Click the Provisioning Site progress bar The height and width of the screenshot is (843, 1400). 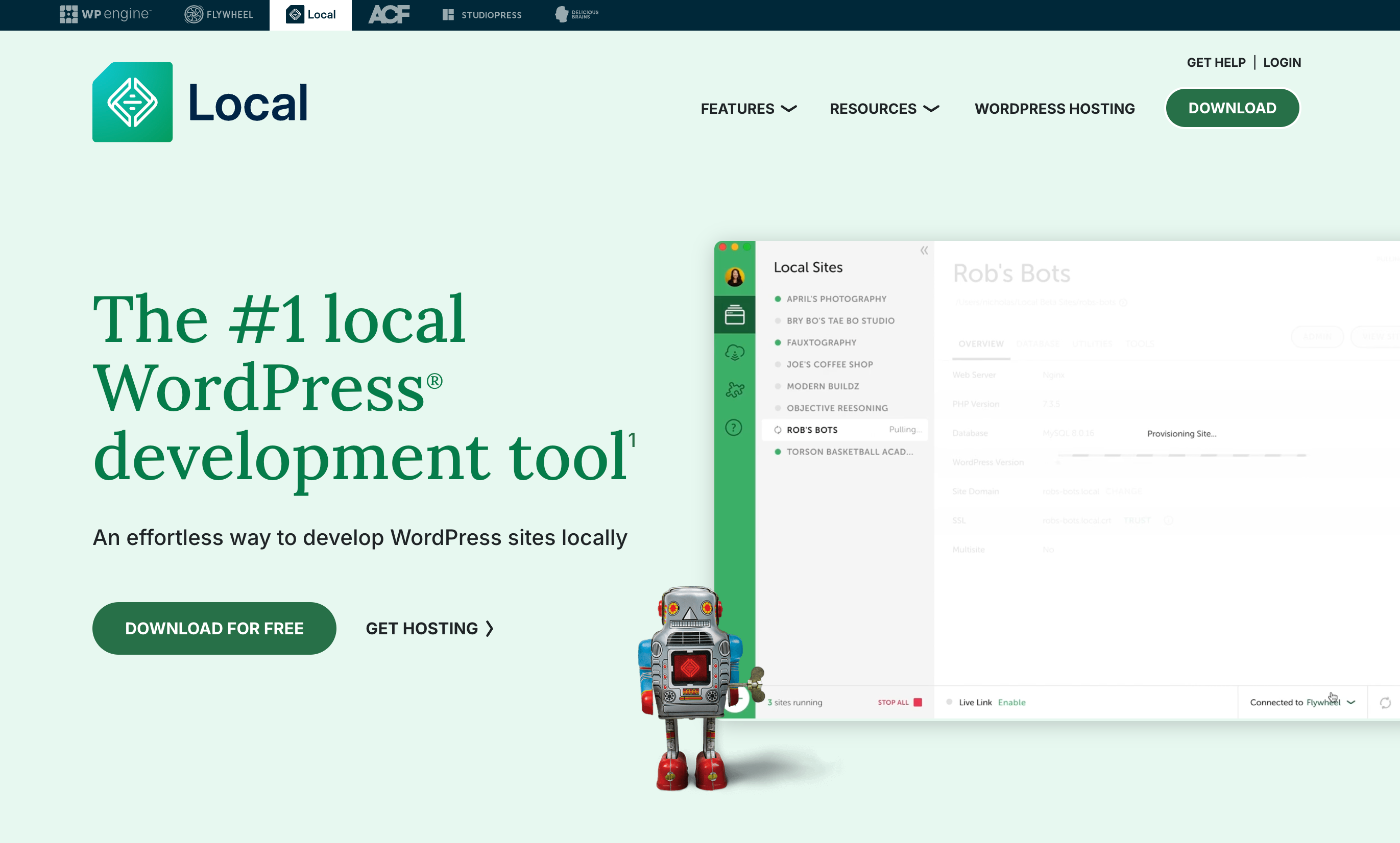[1181, 455]
